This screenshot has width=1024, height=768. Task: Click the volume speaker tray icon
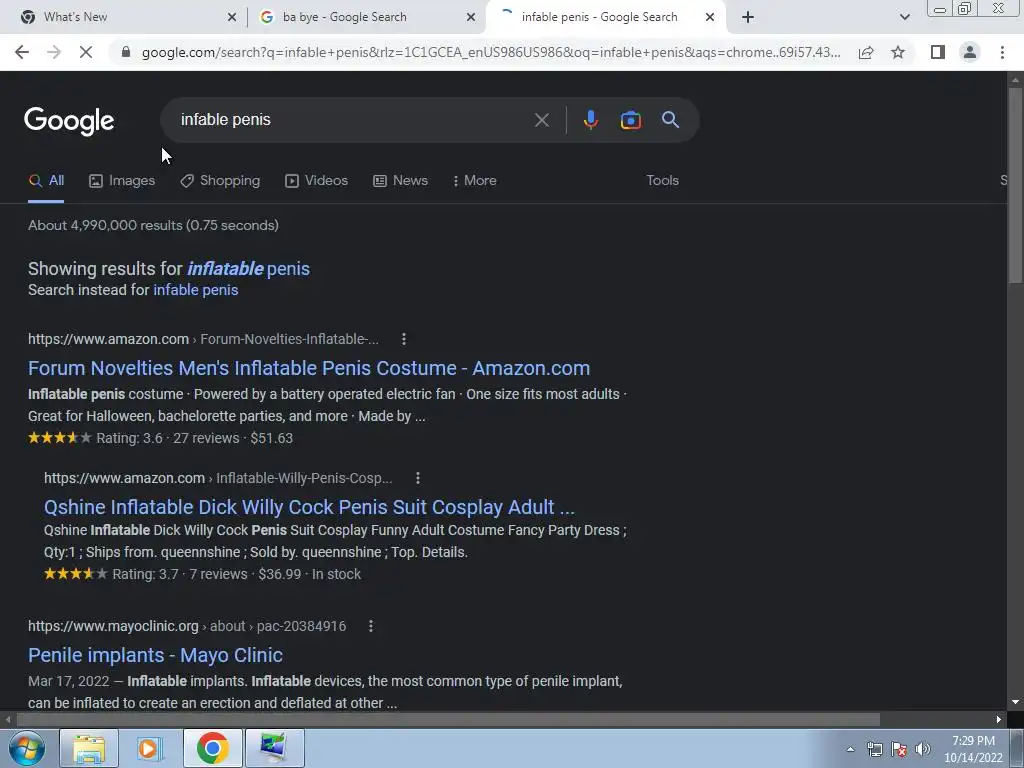(x=922, y=749)
